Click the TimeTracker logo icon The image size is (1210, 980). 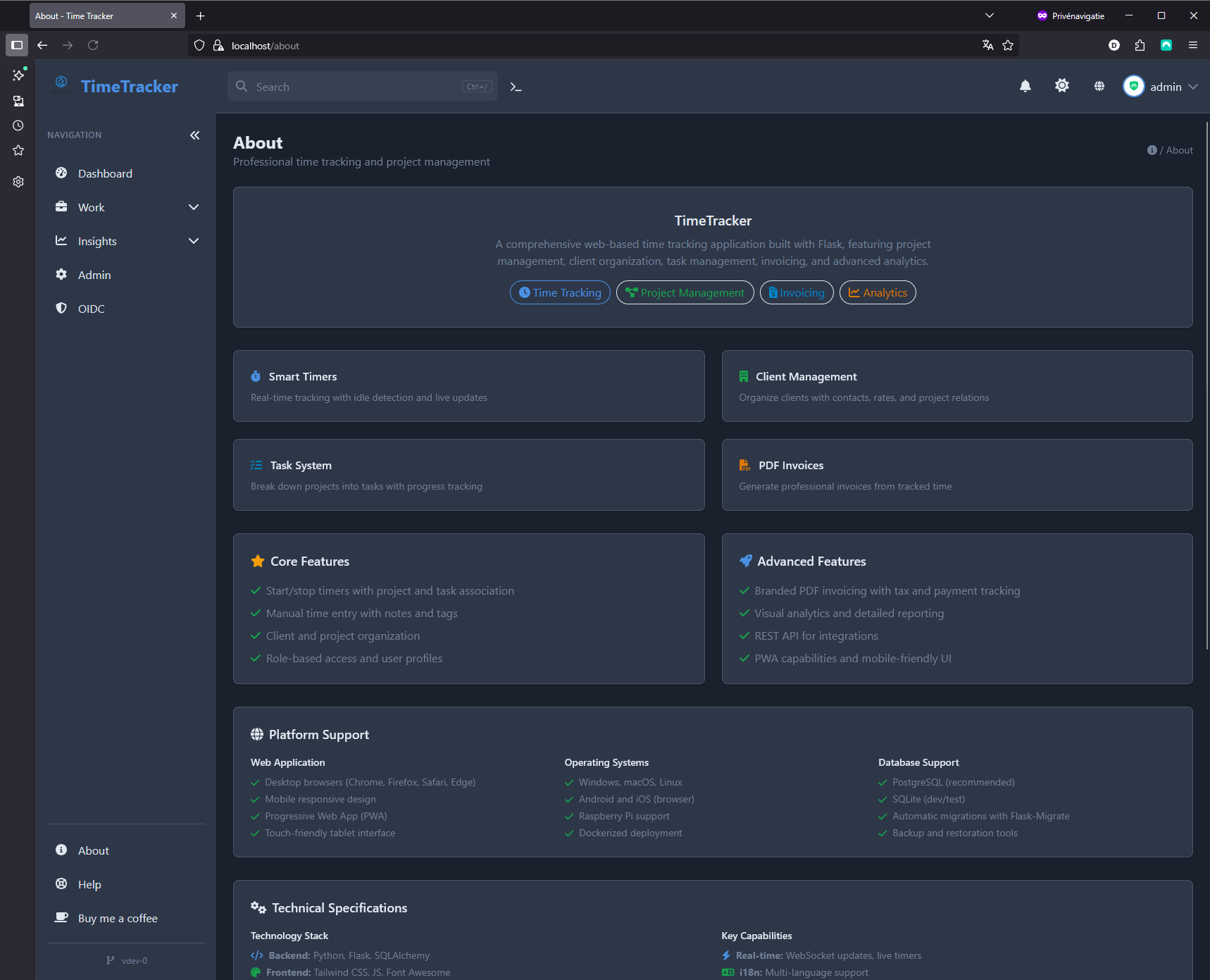pos(61,83)
